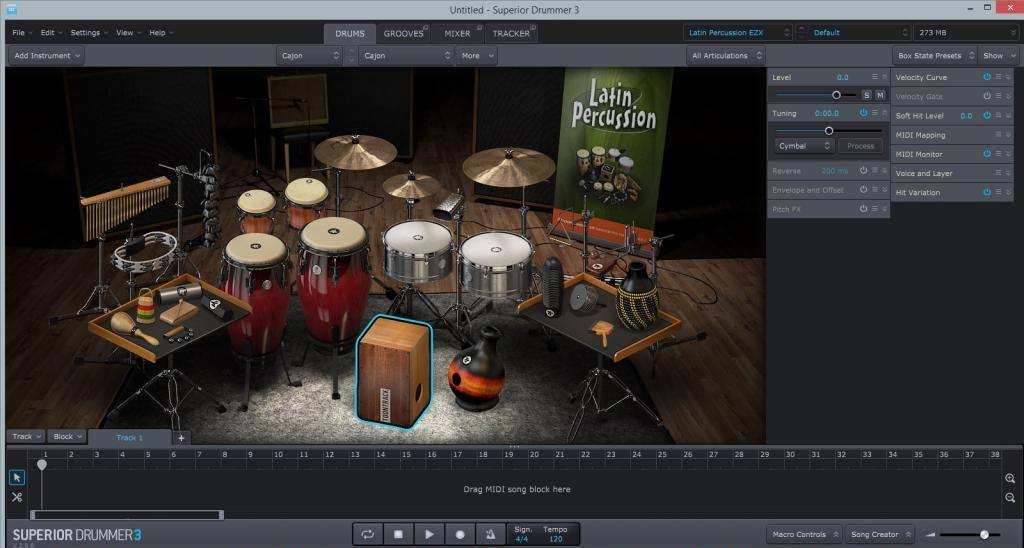The image size is (1024, 548).
Task: Toggle the metronome icon
Action: click(x=490, y=534)
